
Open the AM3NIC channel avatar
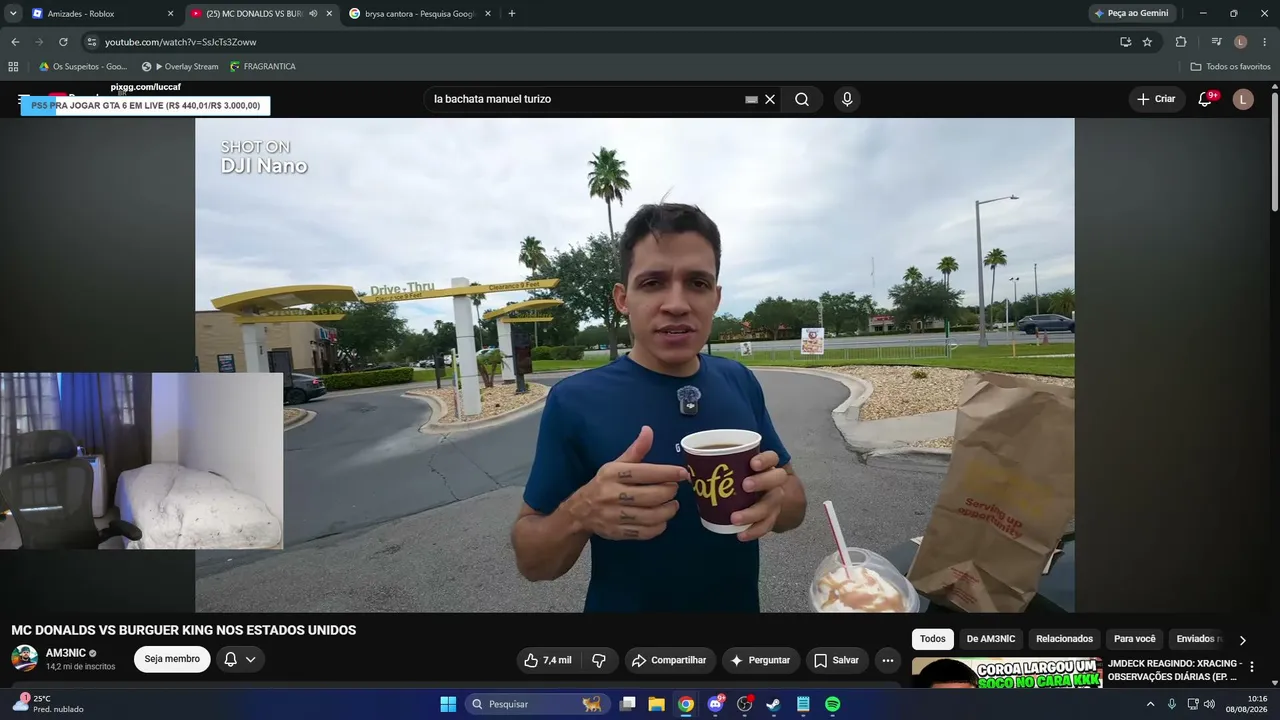coord(25,659)
